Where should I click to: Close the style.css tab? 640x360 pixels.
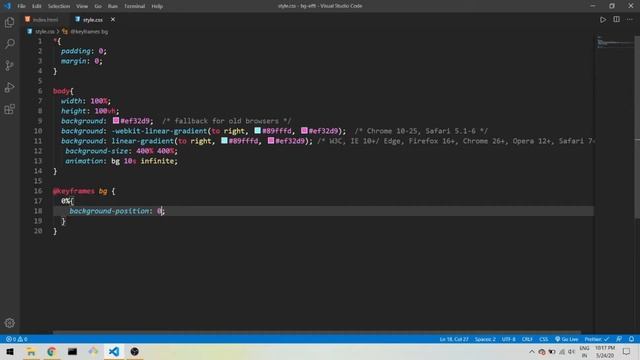113,20
